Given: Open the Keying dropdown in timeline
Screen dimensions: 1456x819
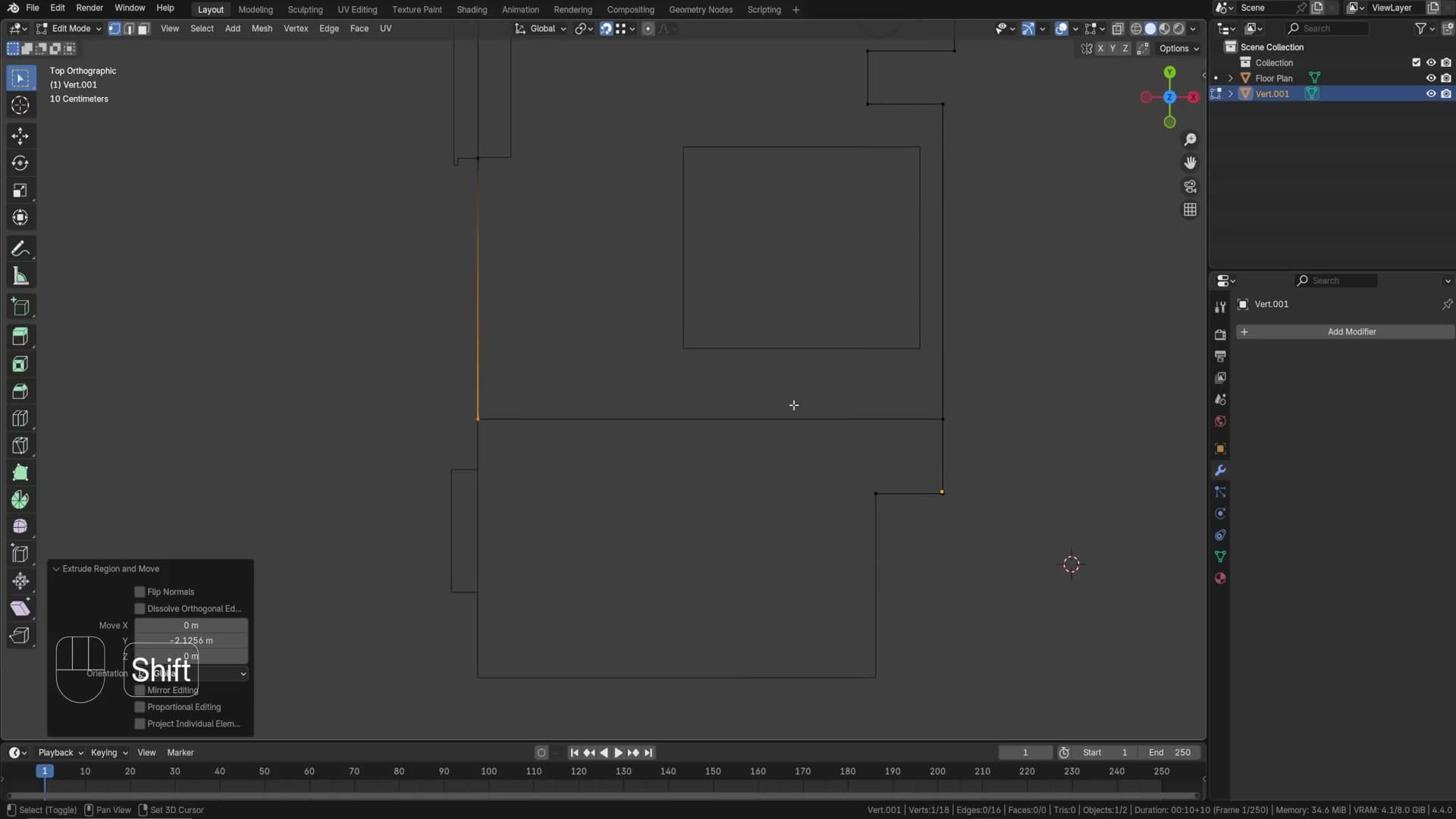Looking at the screenshot, I should point(109,753).
